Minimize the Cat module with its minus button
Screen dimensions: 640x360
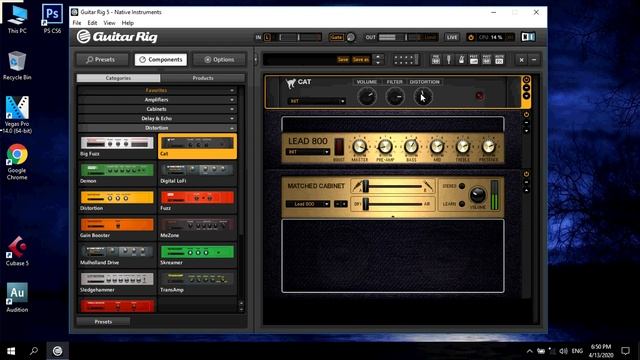coord(526,88)
